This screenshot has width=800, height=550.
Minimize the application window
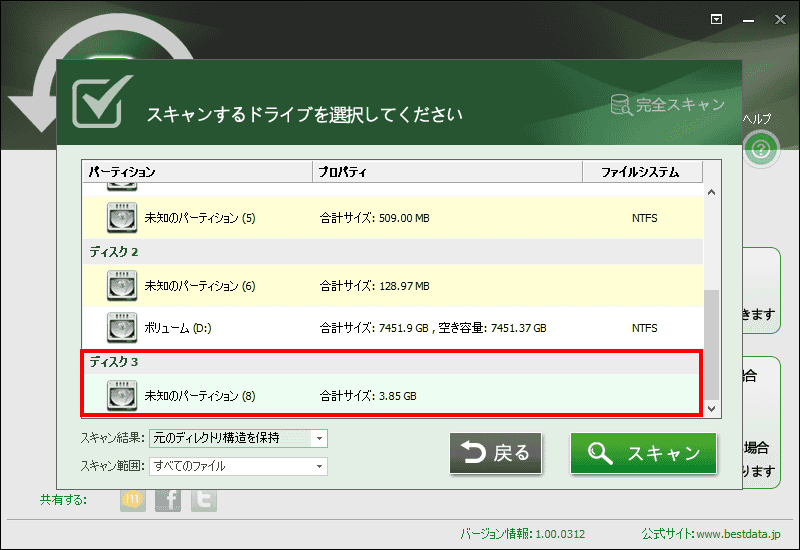748,20
